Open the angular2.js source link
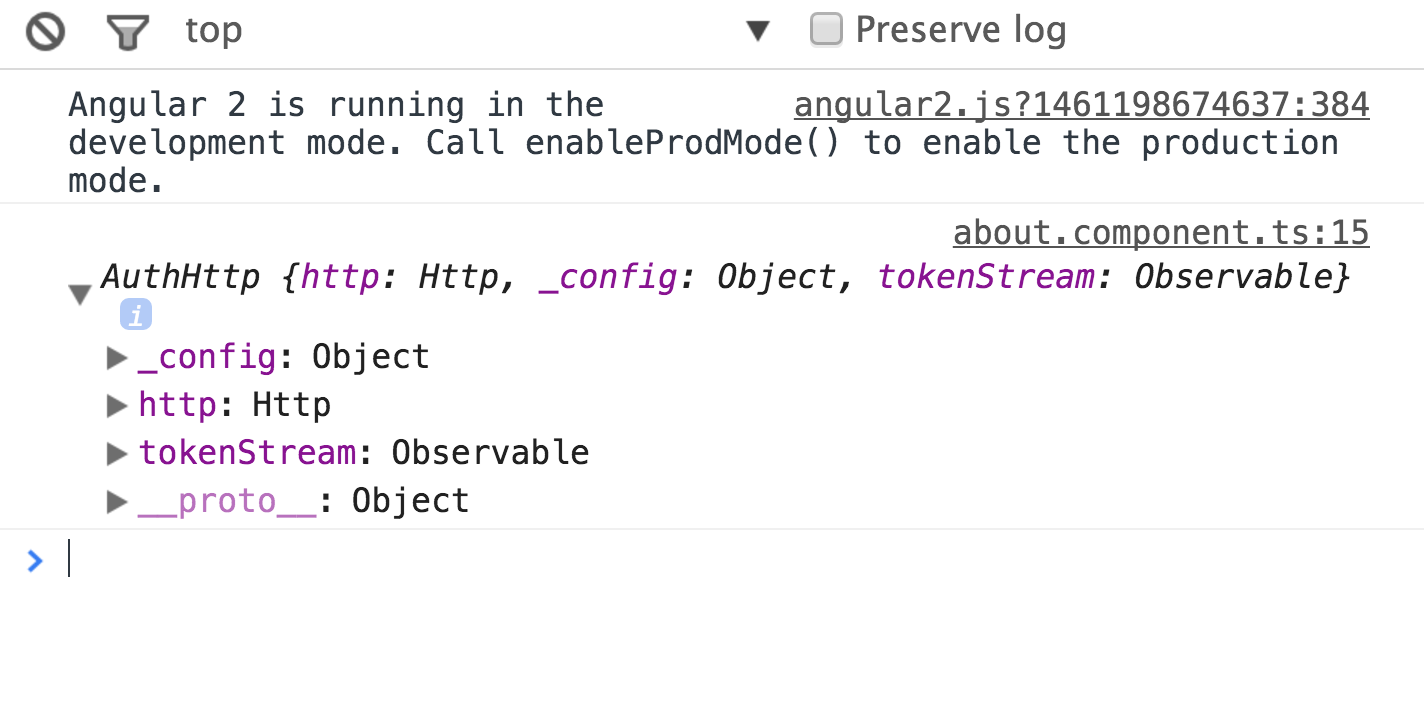The height and width of the screenshot is (716, 1424). tap(1081, 105)
